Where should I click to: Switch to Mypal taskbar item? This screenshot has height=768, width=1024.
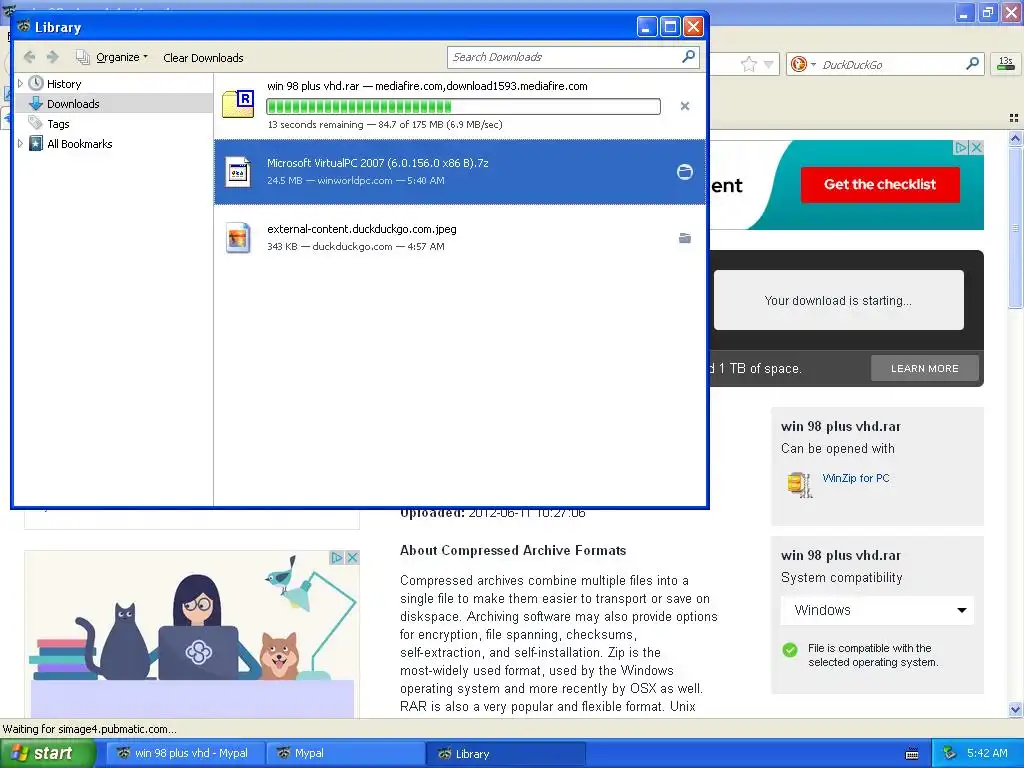pos(345,753)
